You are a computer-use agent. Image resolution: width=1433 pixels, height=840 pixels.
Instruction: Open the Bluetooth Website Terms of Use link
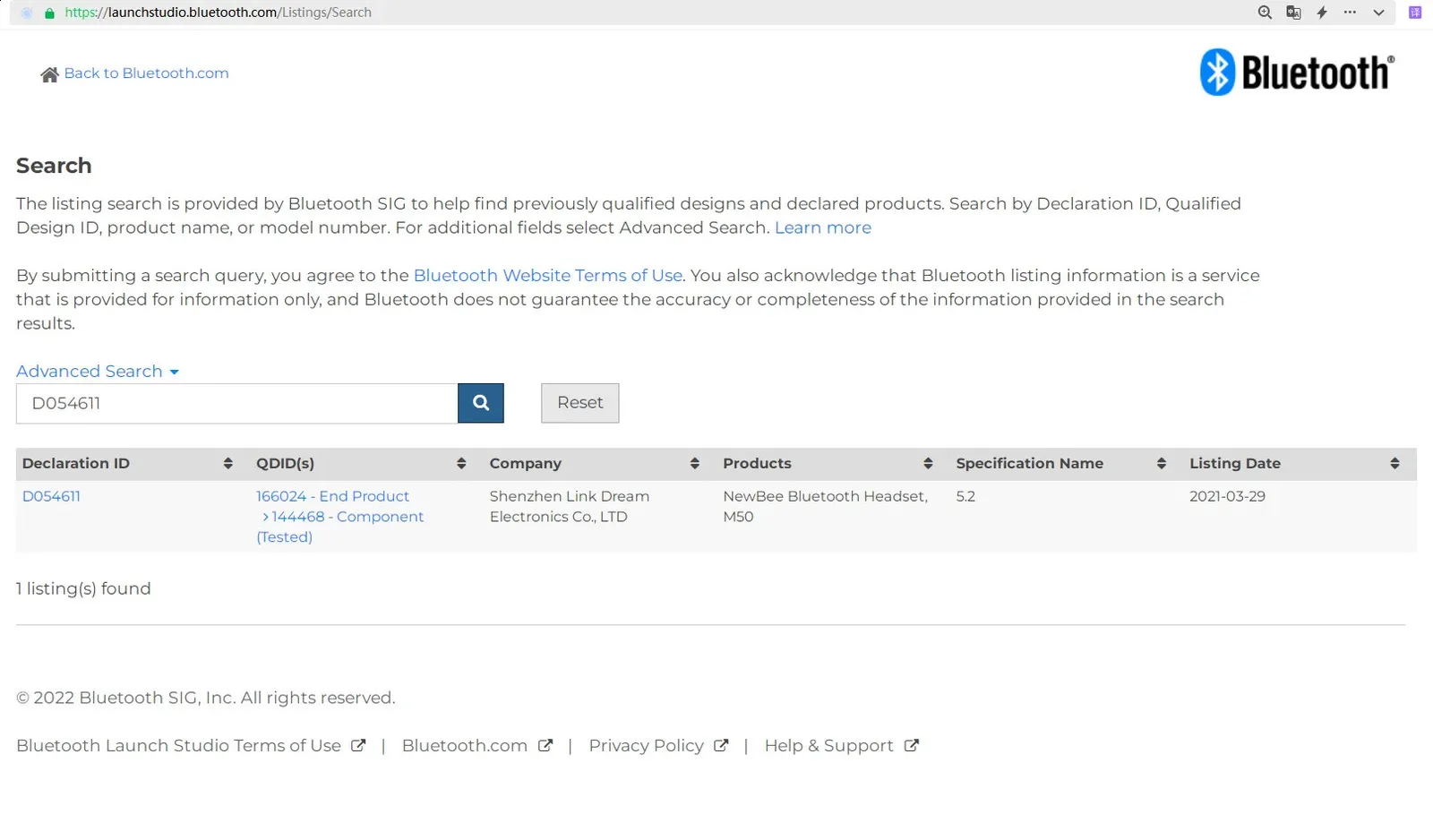click(547, 276)
